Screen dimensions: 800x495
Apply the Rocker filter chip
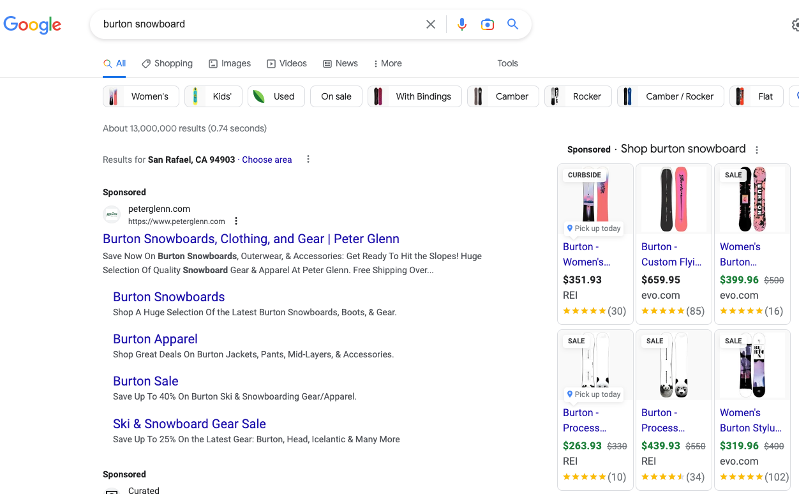tap(578, 96)
